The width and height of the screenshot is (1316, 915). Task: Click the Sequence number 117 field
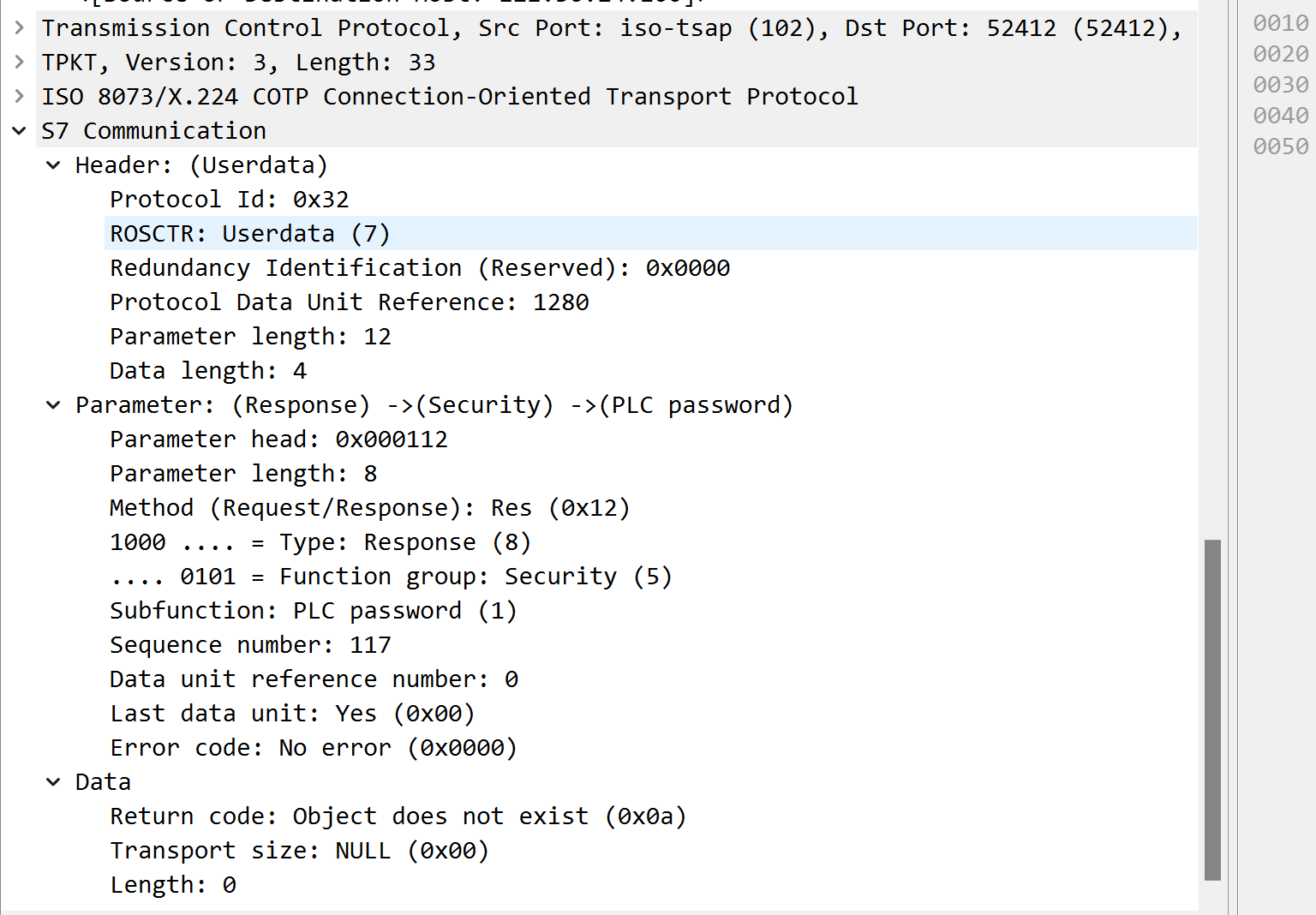coord(250,645)
